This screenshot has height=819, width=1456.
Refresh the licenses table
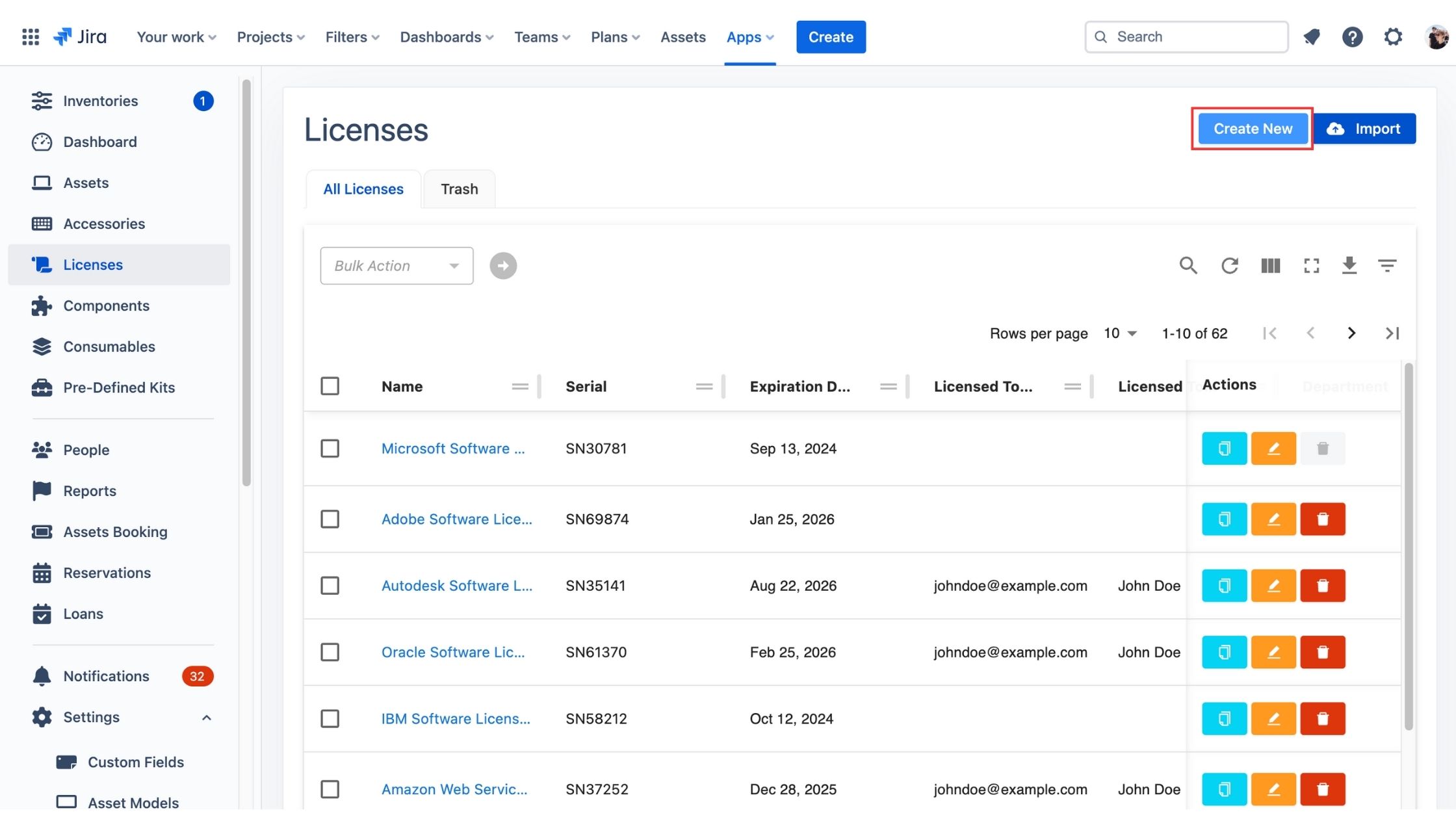tap(1229, 265)
